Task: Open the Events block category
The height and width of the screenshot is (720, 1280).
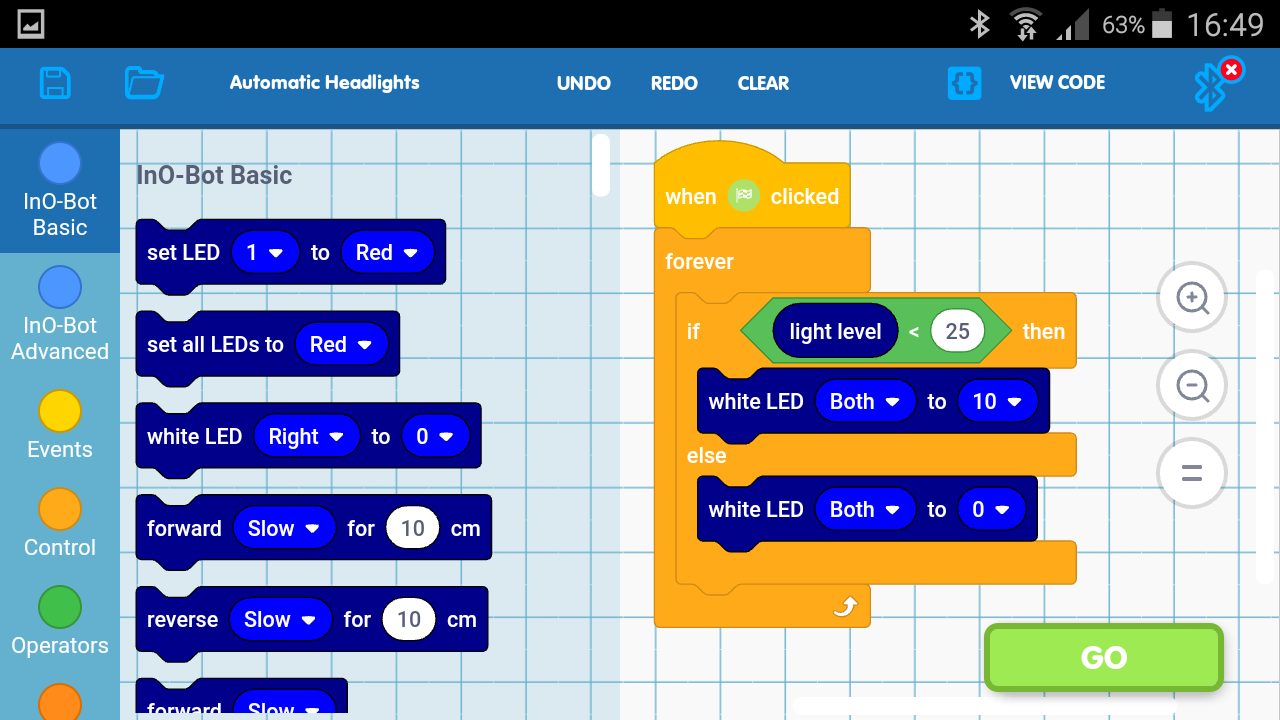Action: 60,425
